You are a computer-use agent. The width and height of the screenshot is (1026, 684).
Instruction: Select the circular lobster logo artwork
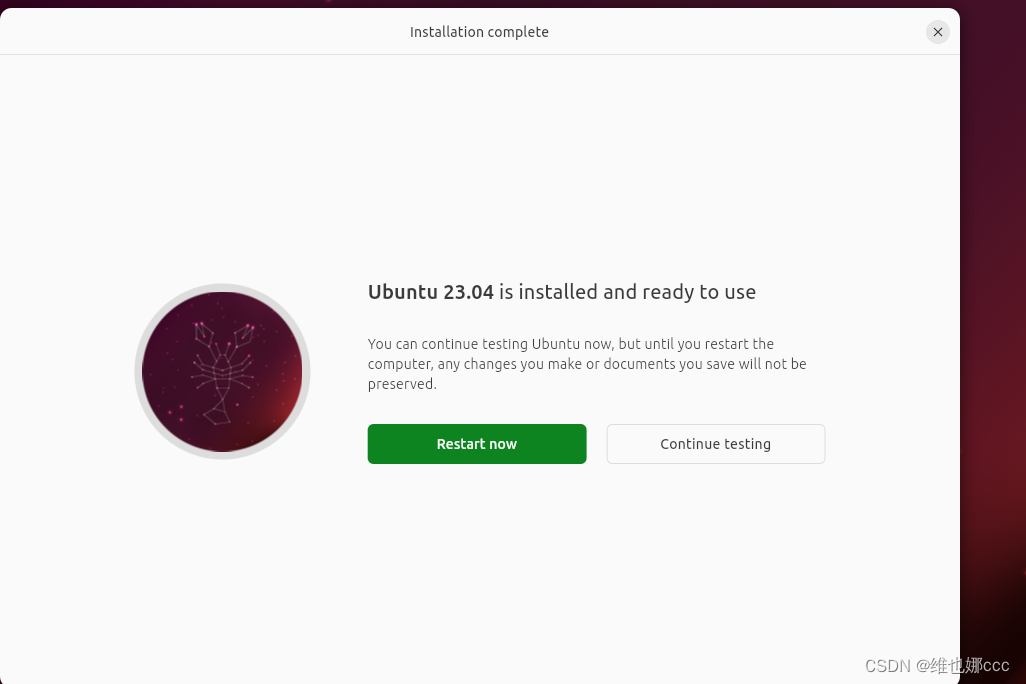222,371
